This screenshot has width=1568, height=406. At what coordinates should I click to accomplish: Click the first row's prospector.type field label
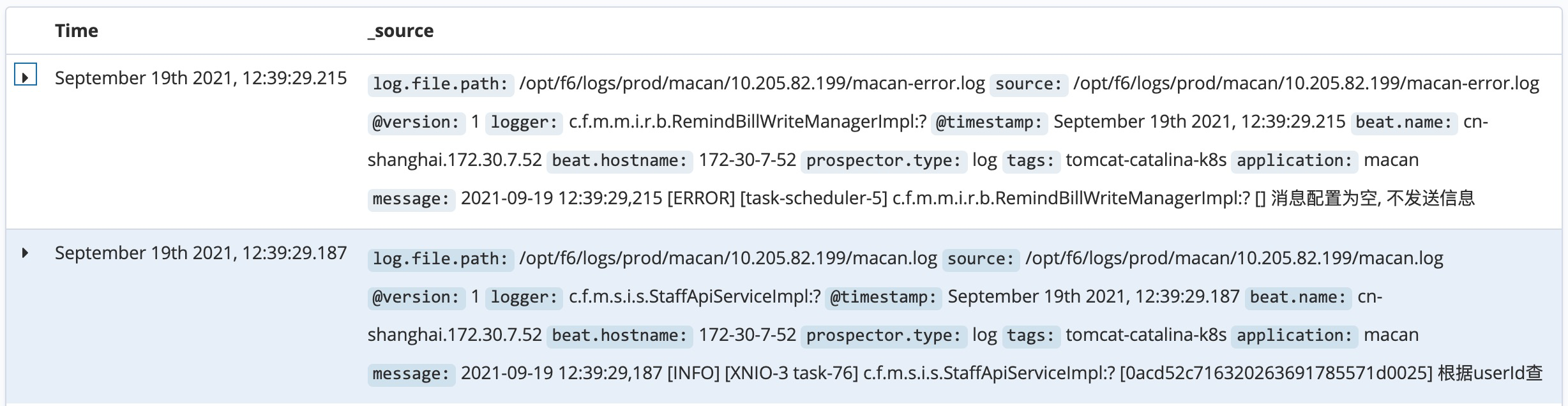(884, 160)
